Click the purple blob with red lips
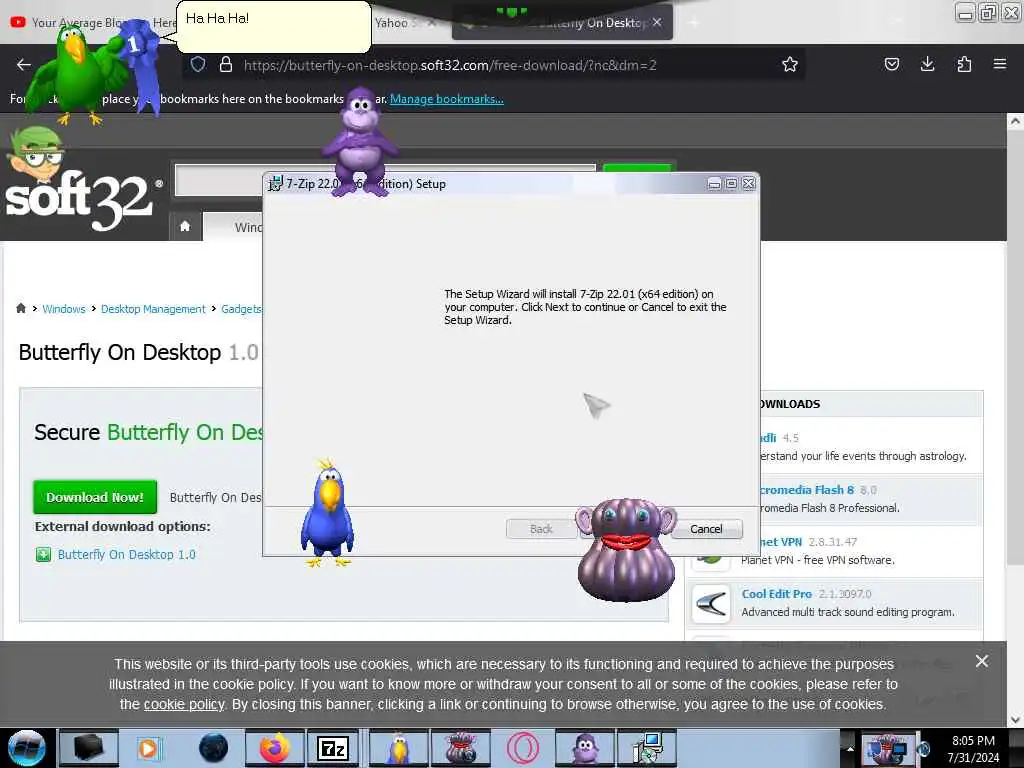Image resolution: width=1024 pixels, height=768 pixels. (626, 550)
